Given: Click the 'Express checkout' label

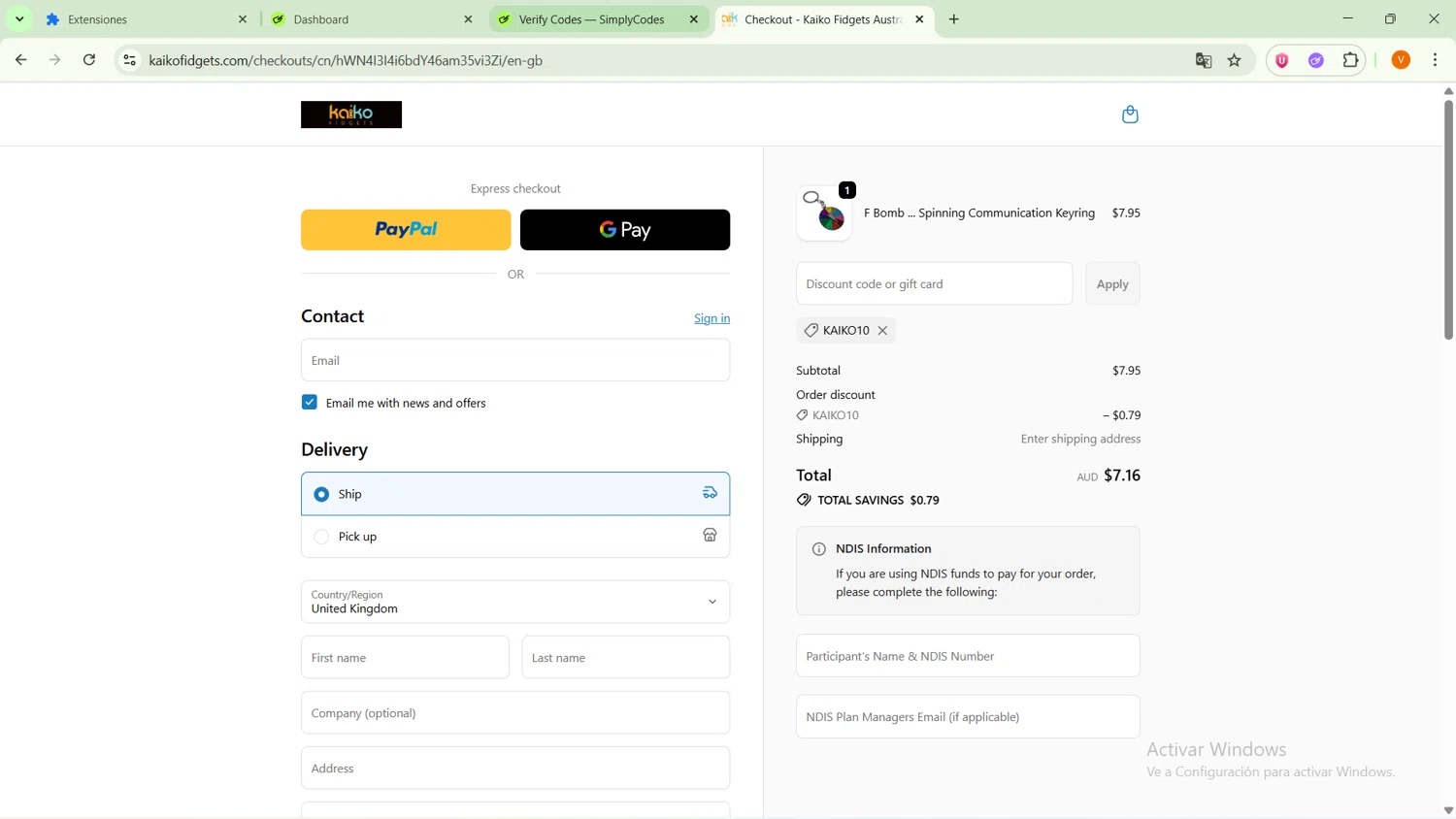Looking at the screenshot, I should click(515, 188).
